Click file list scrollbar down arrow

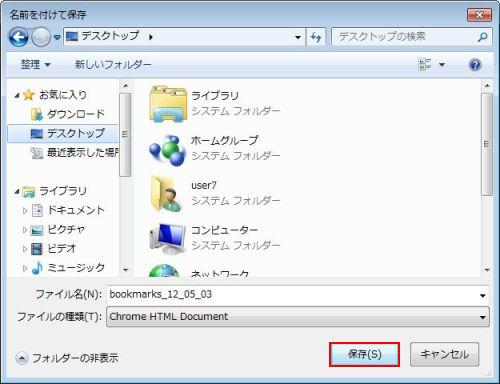click(x=487, y=270)
